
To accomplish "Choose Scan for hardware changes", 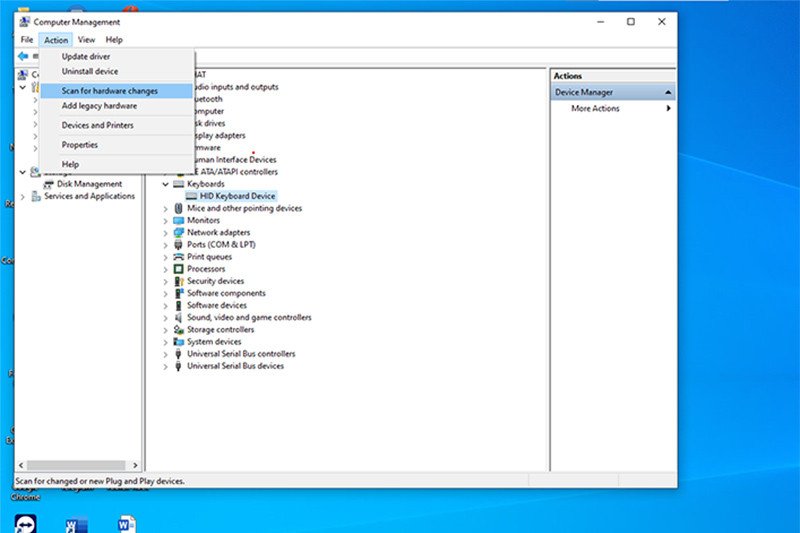I will coord(109,91).
